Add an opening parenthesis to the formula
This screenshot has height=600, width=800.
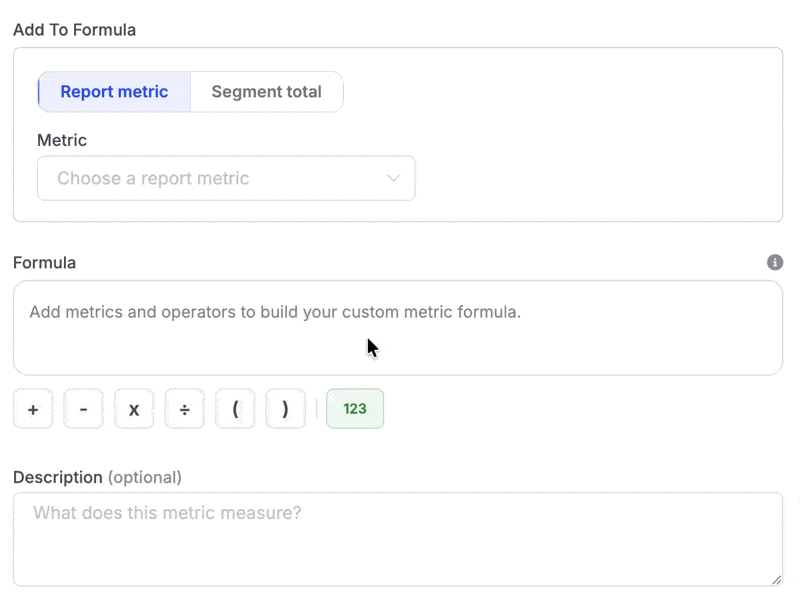click(235, 409)
